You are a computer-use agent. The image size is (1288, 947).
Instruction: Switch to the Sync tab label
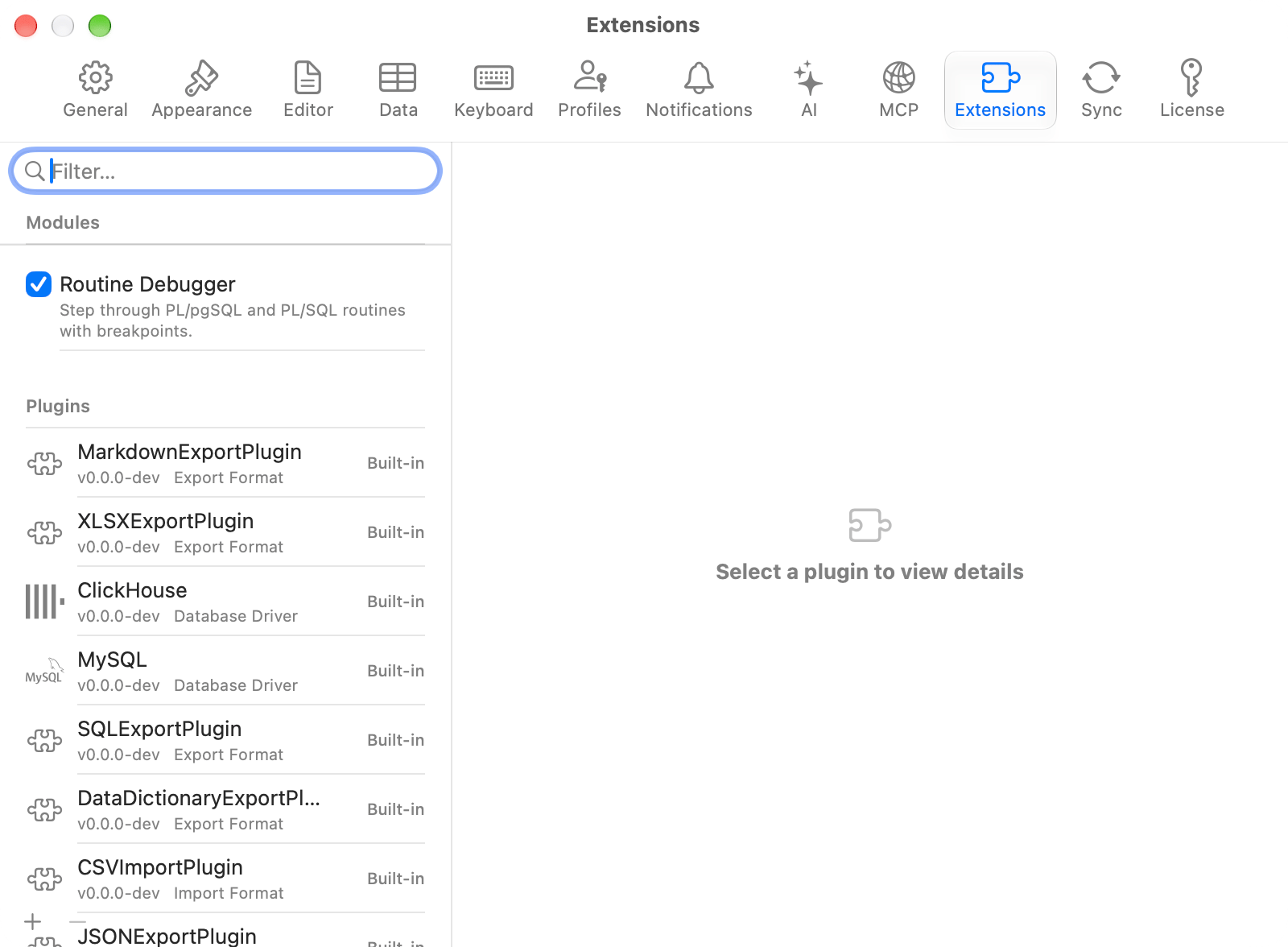pos(1101,110)
